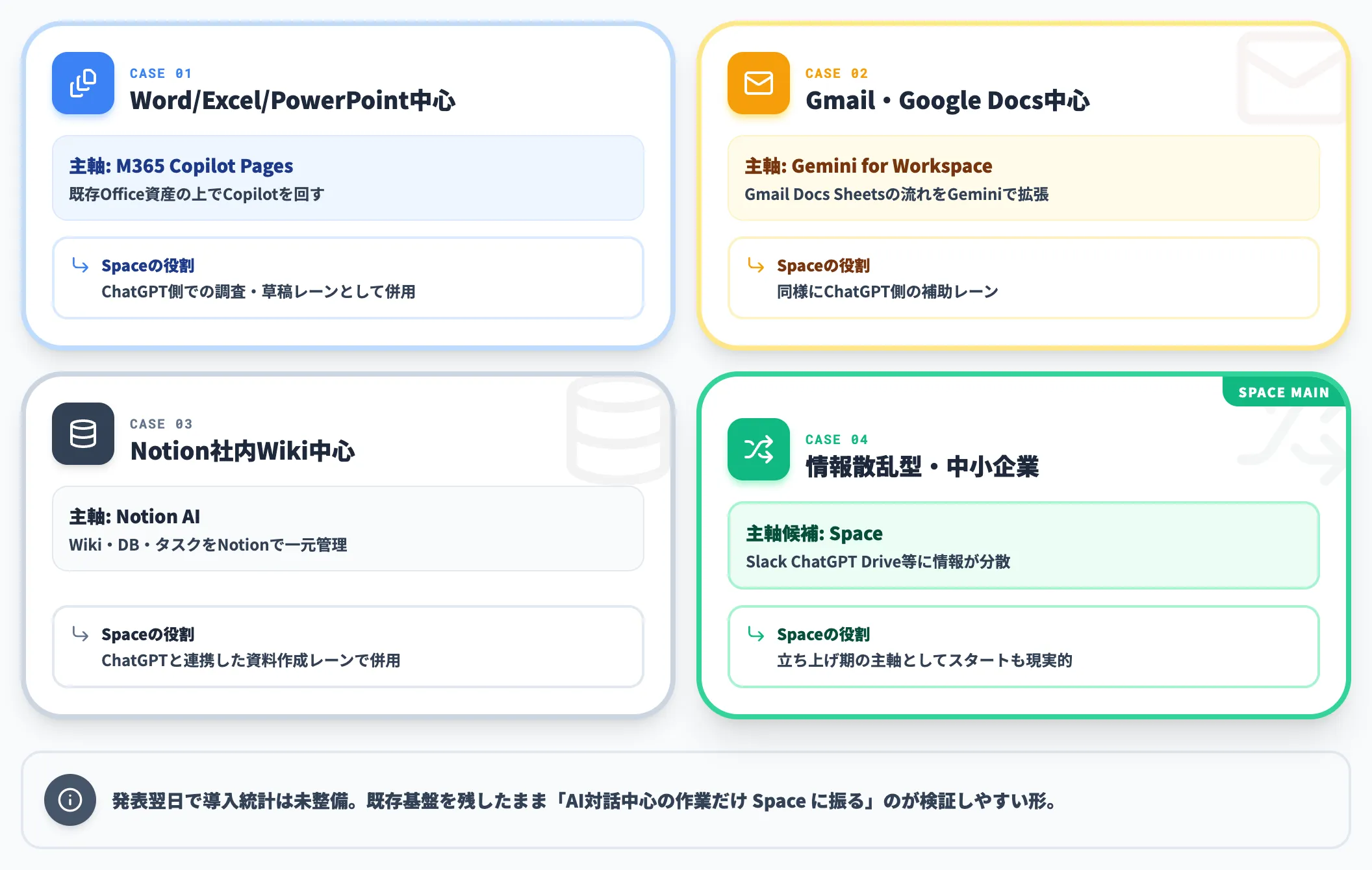Click 主軸: Gemini for Workspace text
1372x870 pixels.
[869, 166]
